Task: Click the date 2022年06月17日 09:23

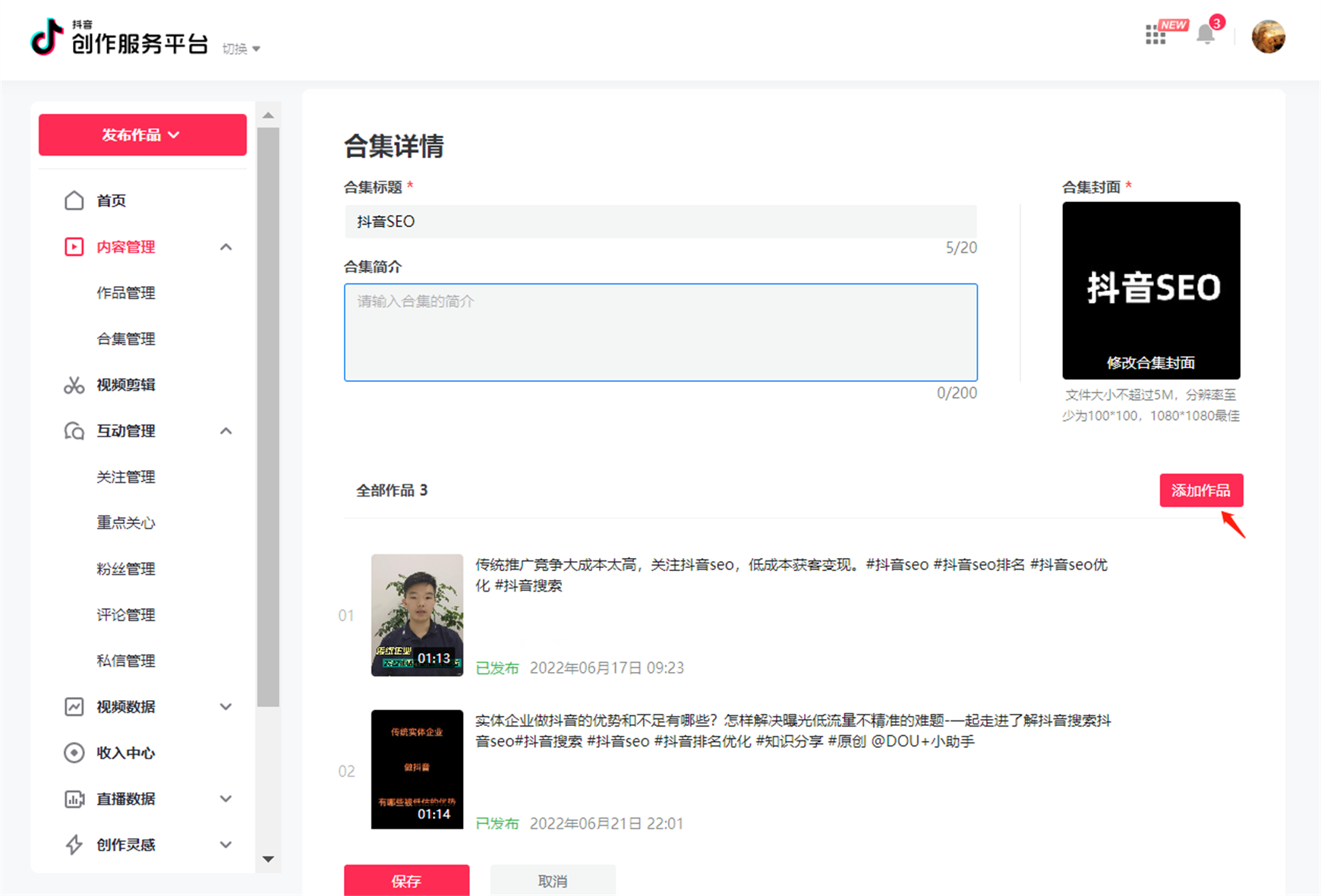Action: [x=607, y=668]
